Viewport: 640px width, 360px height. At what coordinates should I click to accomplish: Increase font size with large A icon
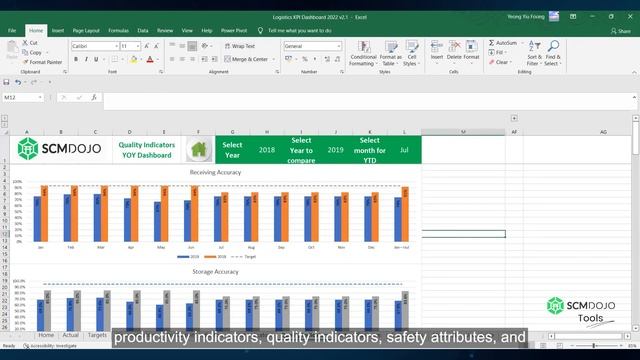(147, 46)
